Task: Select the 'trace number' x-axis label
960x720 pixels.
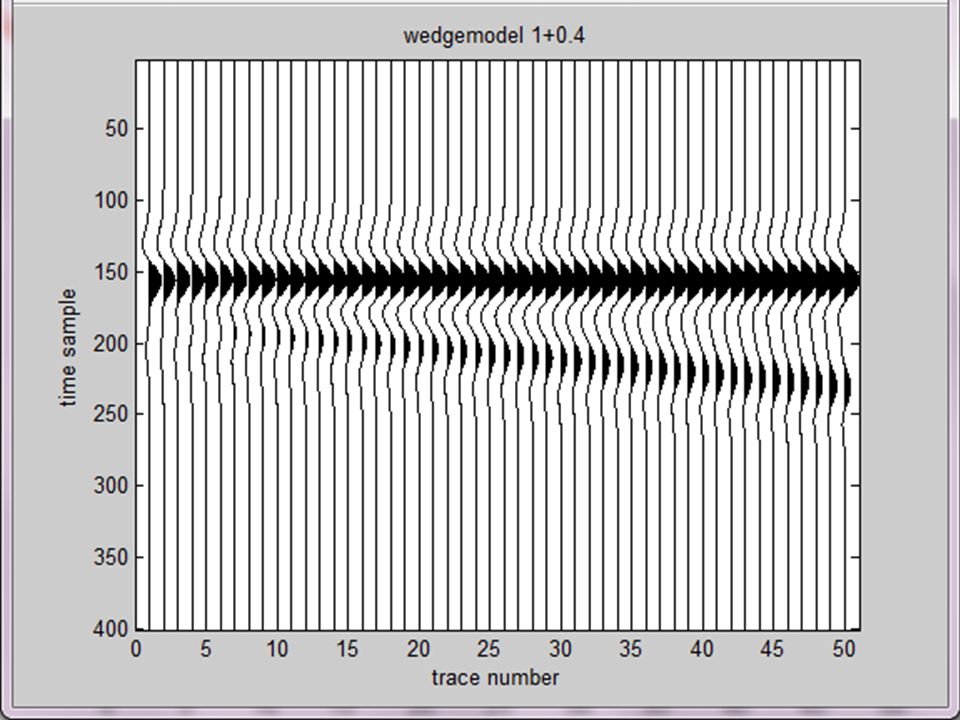Action: coord(495,678)
